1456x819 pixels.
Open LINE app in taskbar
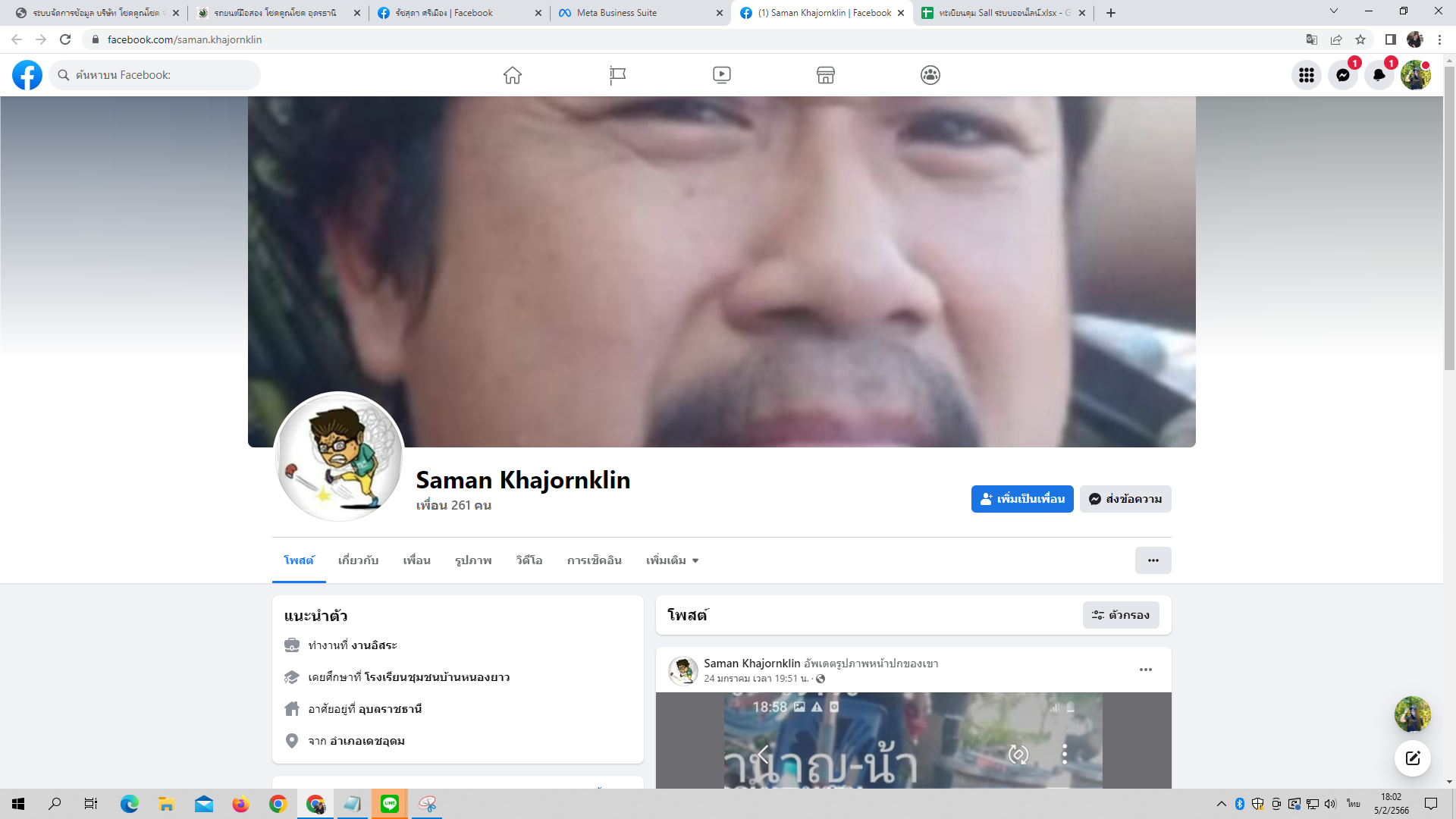(x=390, y=804)
